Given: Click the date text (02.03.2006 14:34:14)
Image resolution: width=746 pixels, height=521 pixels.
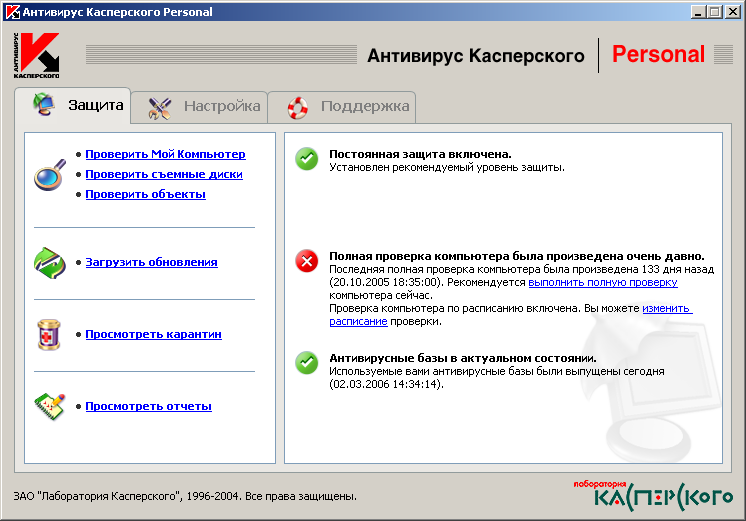Looking at the screenshot, I should 386,384.
